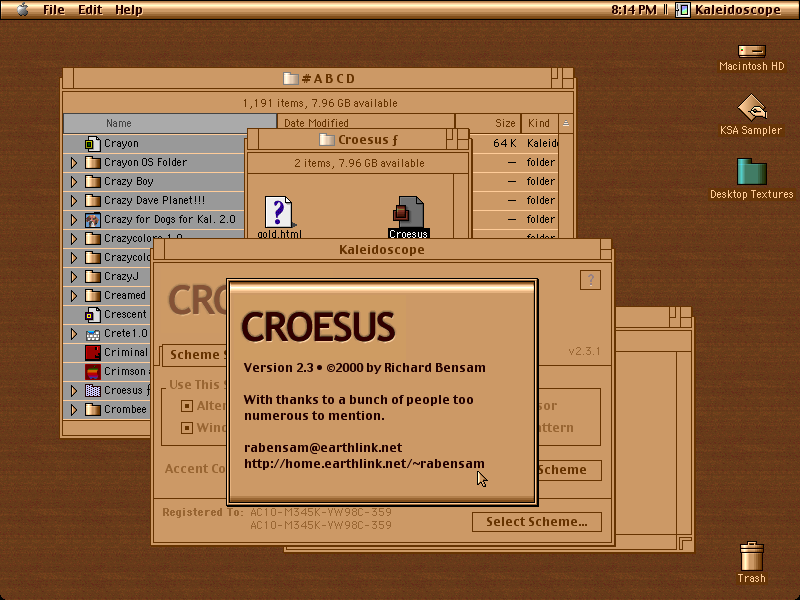Expand the Crazy Boy disclosure triangle
This screenshot has width=800, height=600.
(x=74, y=182)
